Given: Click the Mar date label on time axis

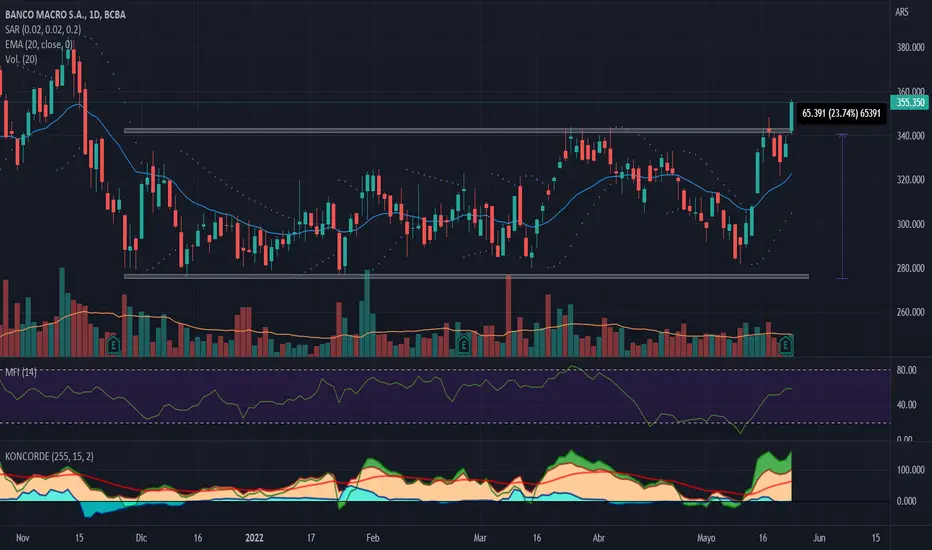Looking at the screenshot, I should coord(480,538).
